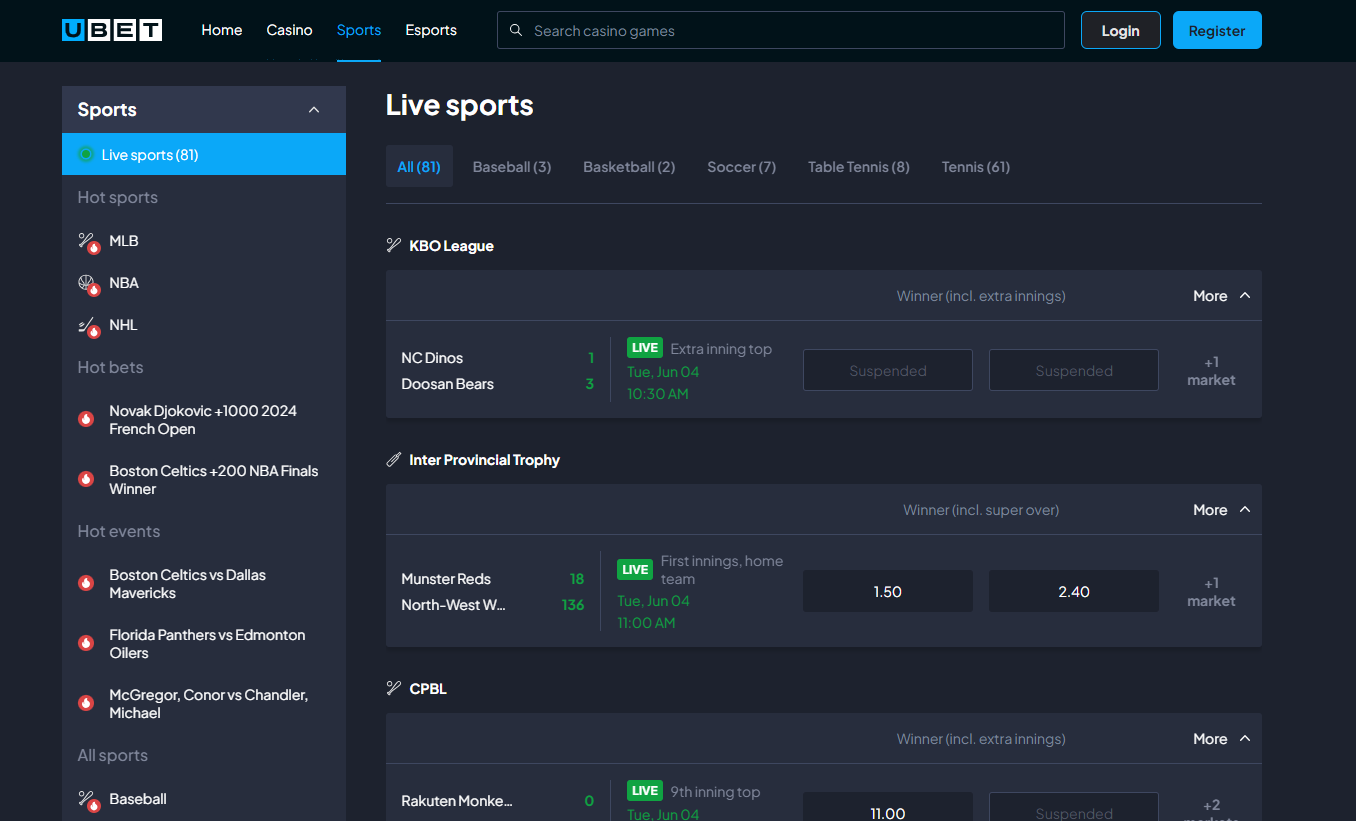The width and height of the screenshot is (1356, 821).
Task: Open Boston Celtics +200 NBA Finals Winner
Action: (214, 480)
